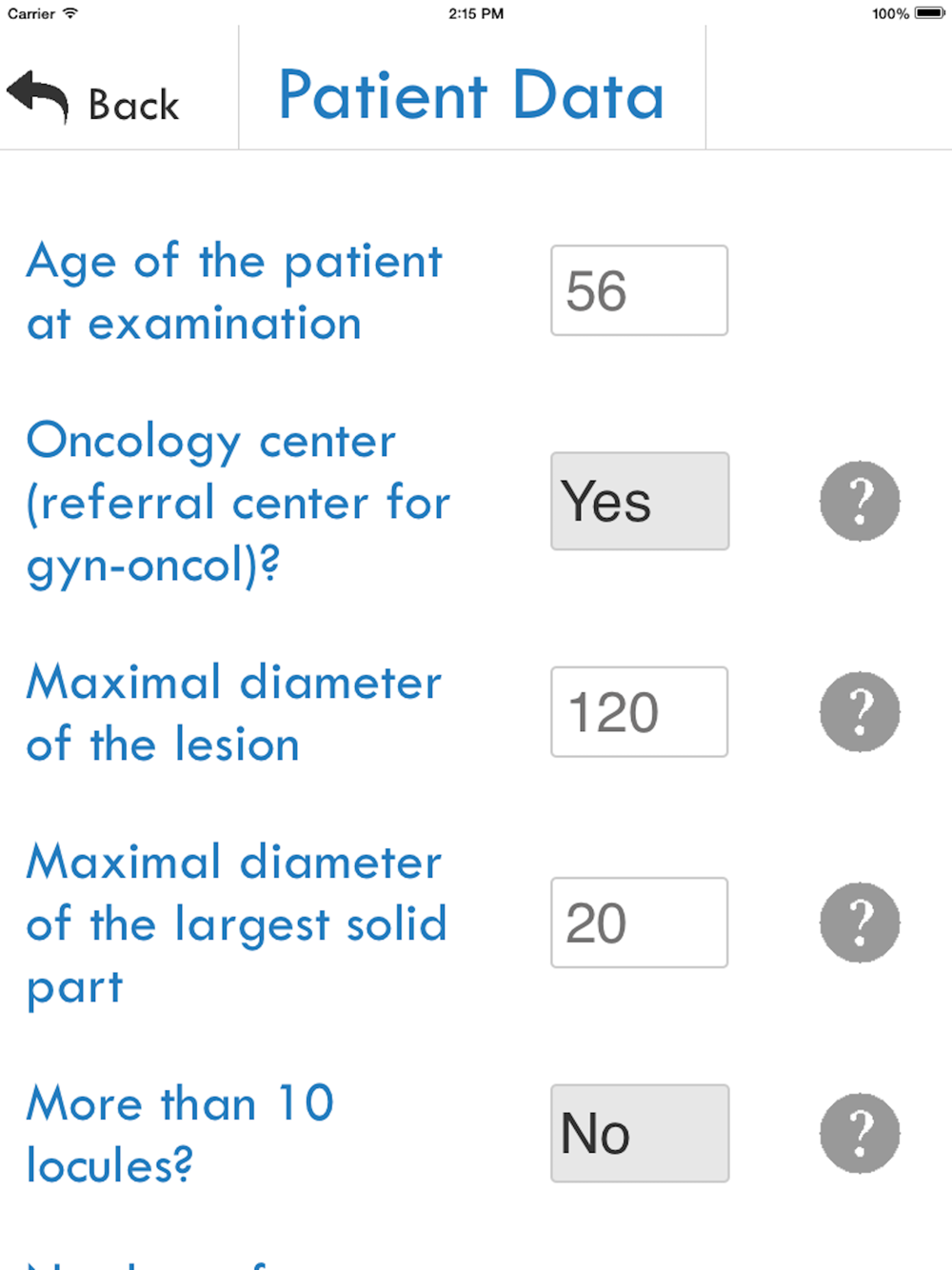Screen dimensions: 952x1270
Task: Show help for maximal lesion diameter
Action: point(860,712)
